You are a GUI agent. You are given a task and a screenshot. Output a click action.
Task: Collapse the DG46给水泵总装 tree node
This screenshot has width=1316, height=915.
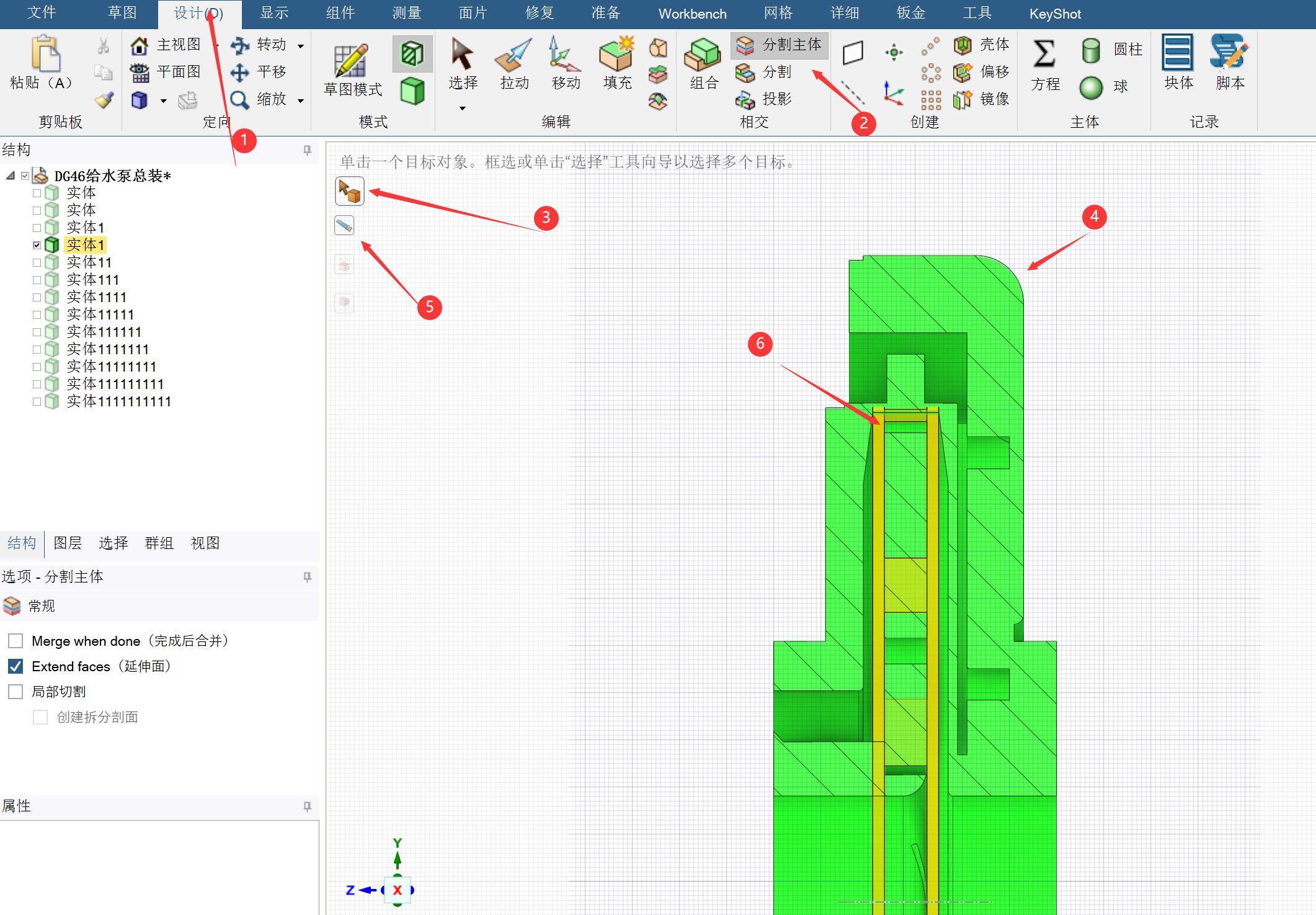click(11, 176)
